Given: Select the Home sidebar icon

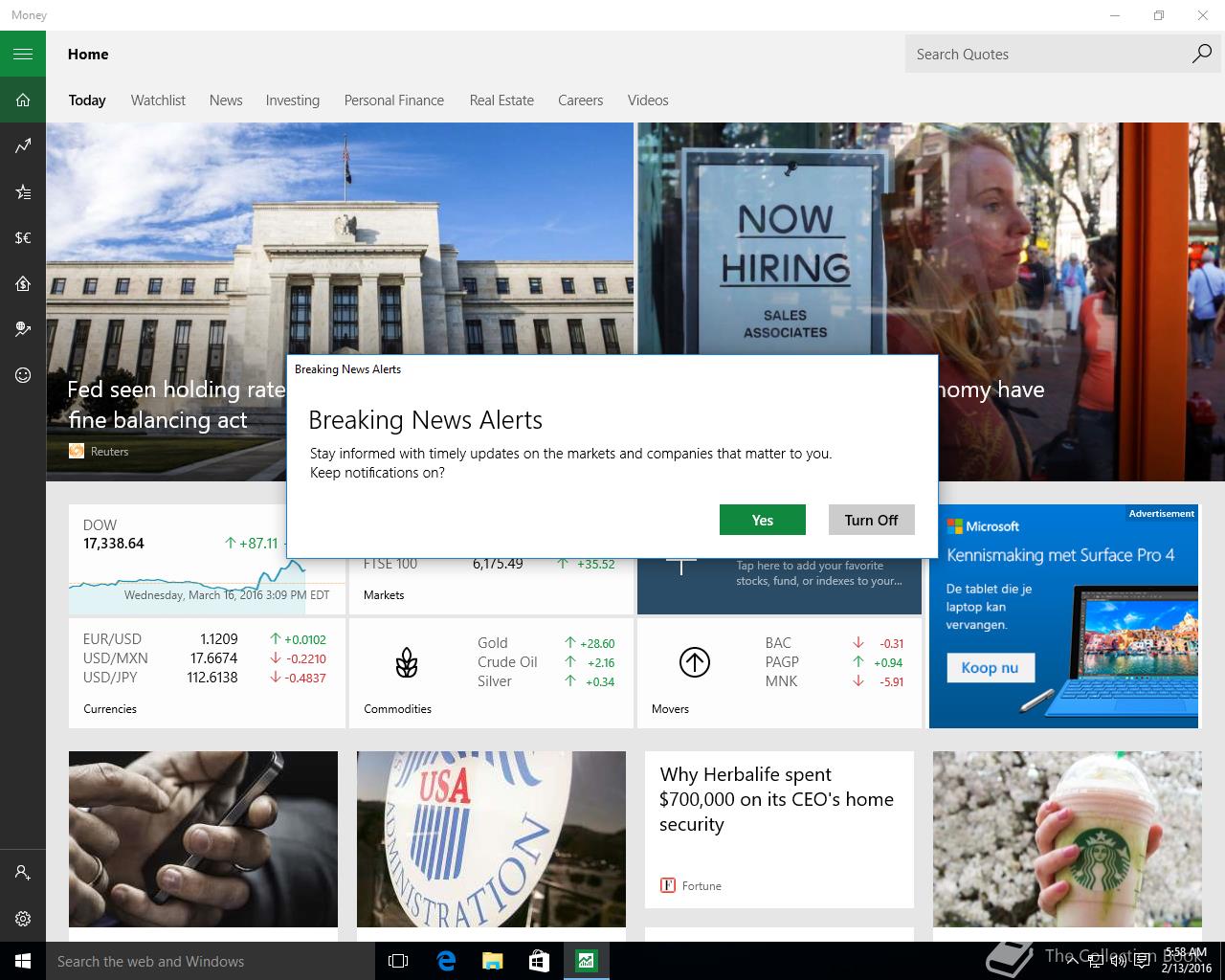Looking at the screenshot, I should (23, 100).
